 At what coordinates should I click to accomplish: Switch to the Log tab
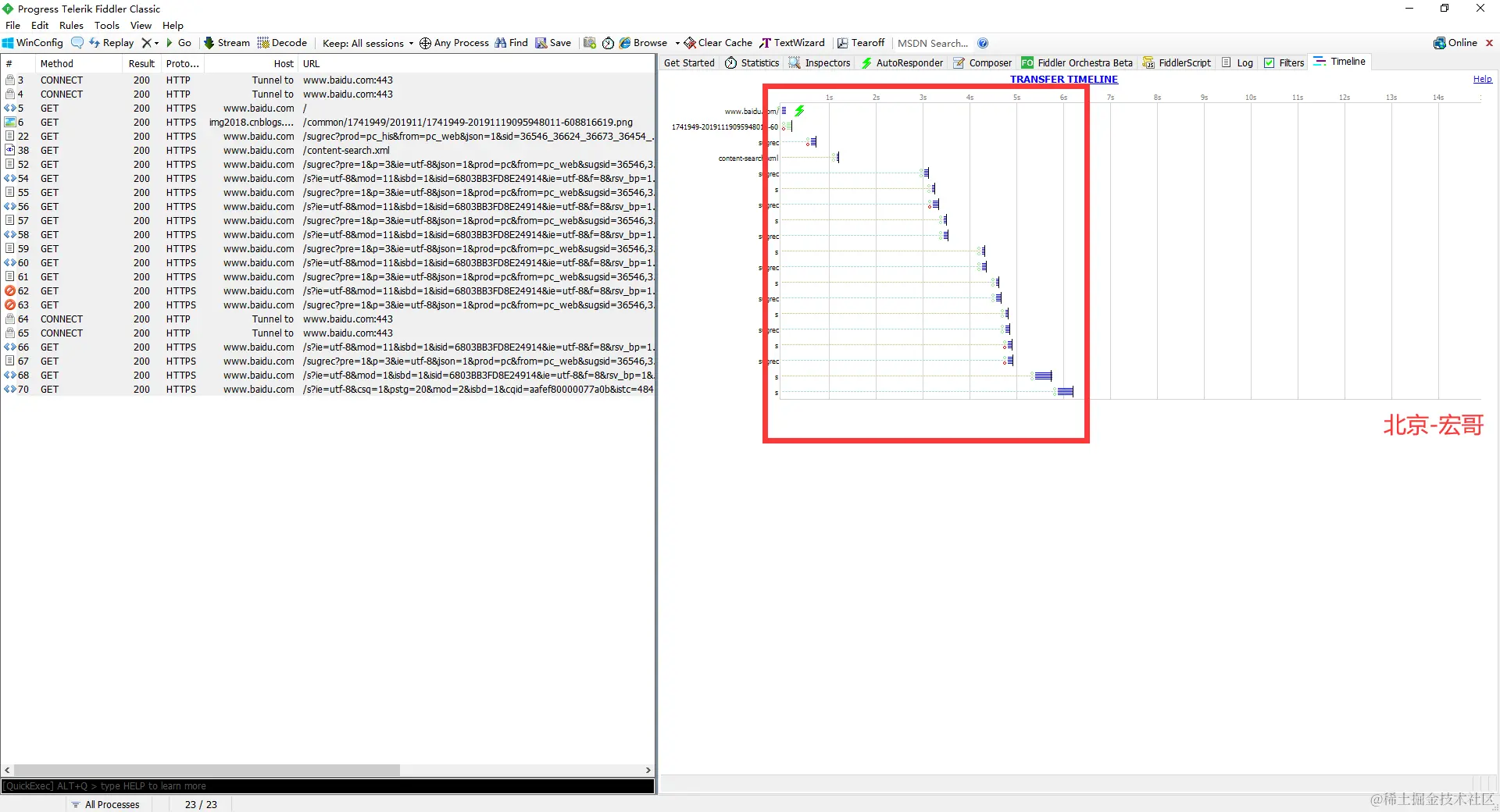tap(1237, 62)
